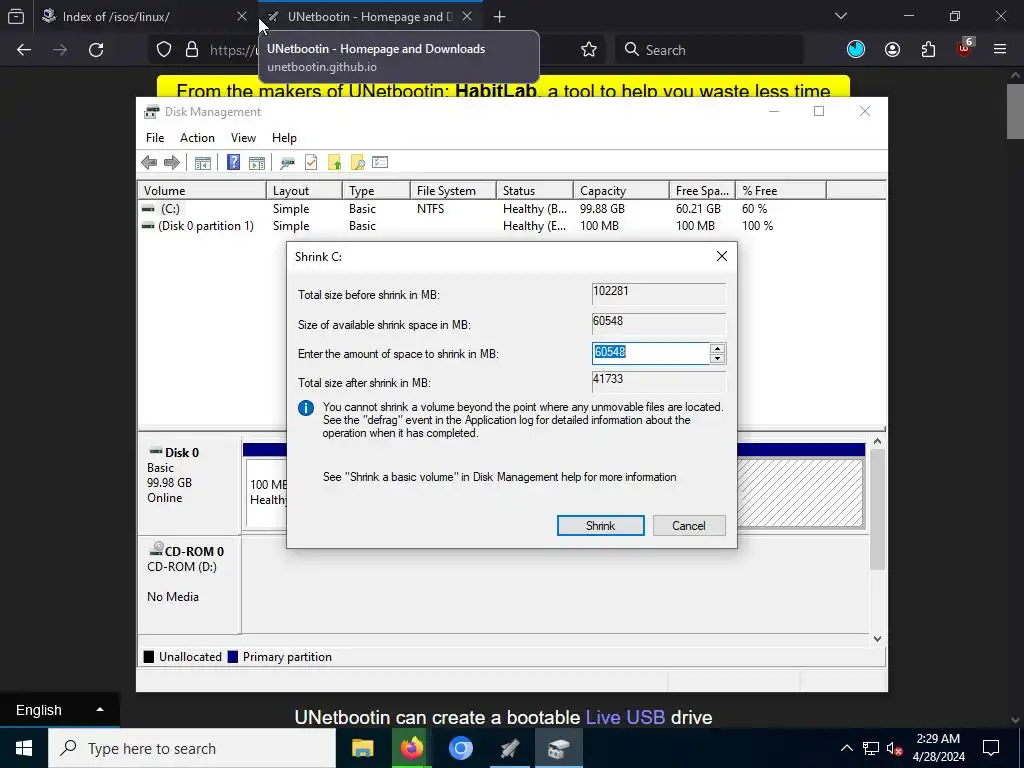Sort by the File System column header

tap(453, 191)
